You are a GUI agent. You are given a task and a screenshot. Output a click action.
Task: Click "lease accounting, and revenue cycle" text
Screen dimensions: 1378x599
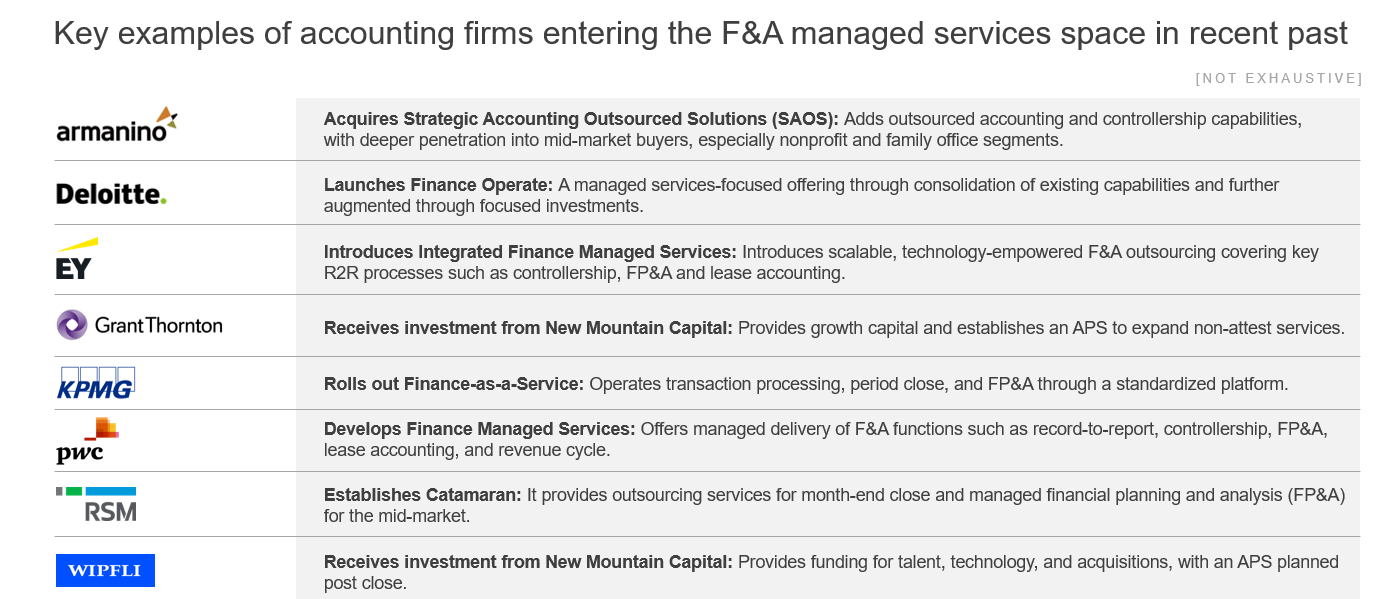(x=466, y=450)
